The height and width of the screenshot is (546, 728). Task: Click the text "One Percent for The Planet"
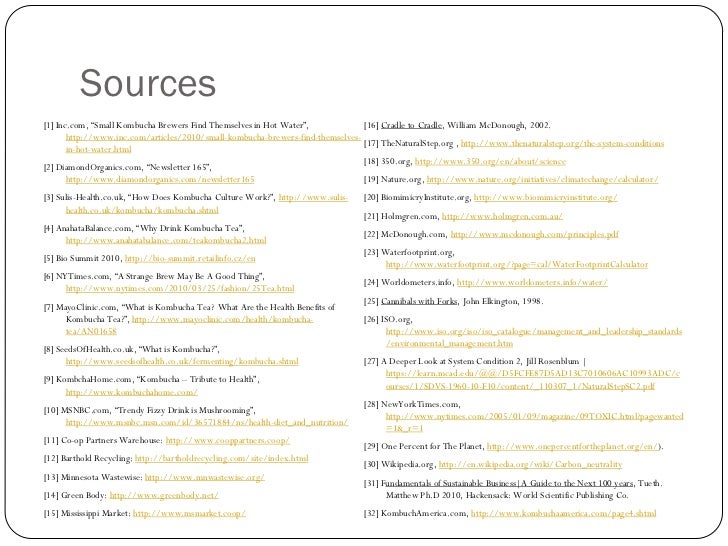tap(432, 446)
